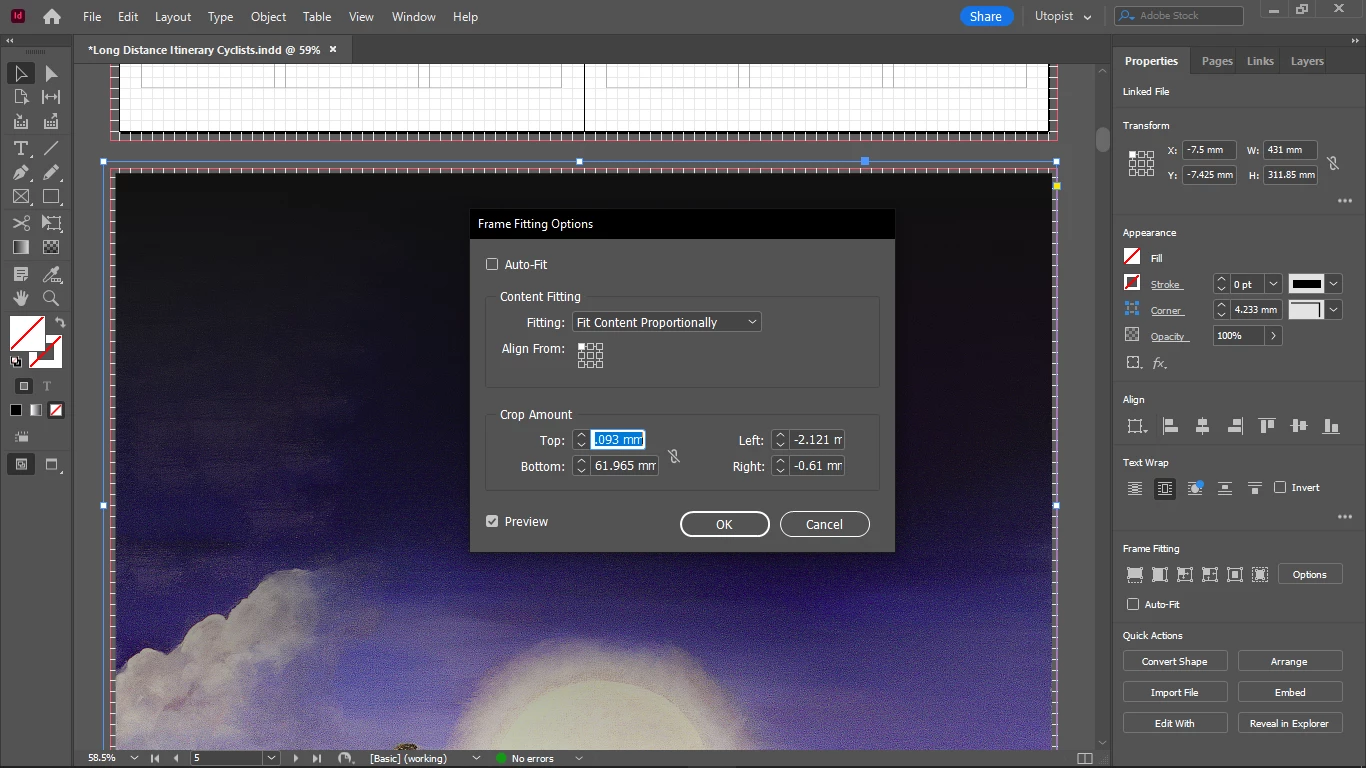The height and width of the screenshot is (768, 1366).
Task: Apply None color button in toolbox
Action: (x=56, y=410)
